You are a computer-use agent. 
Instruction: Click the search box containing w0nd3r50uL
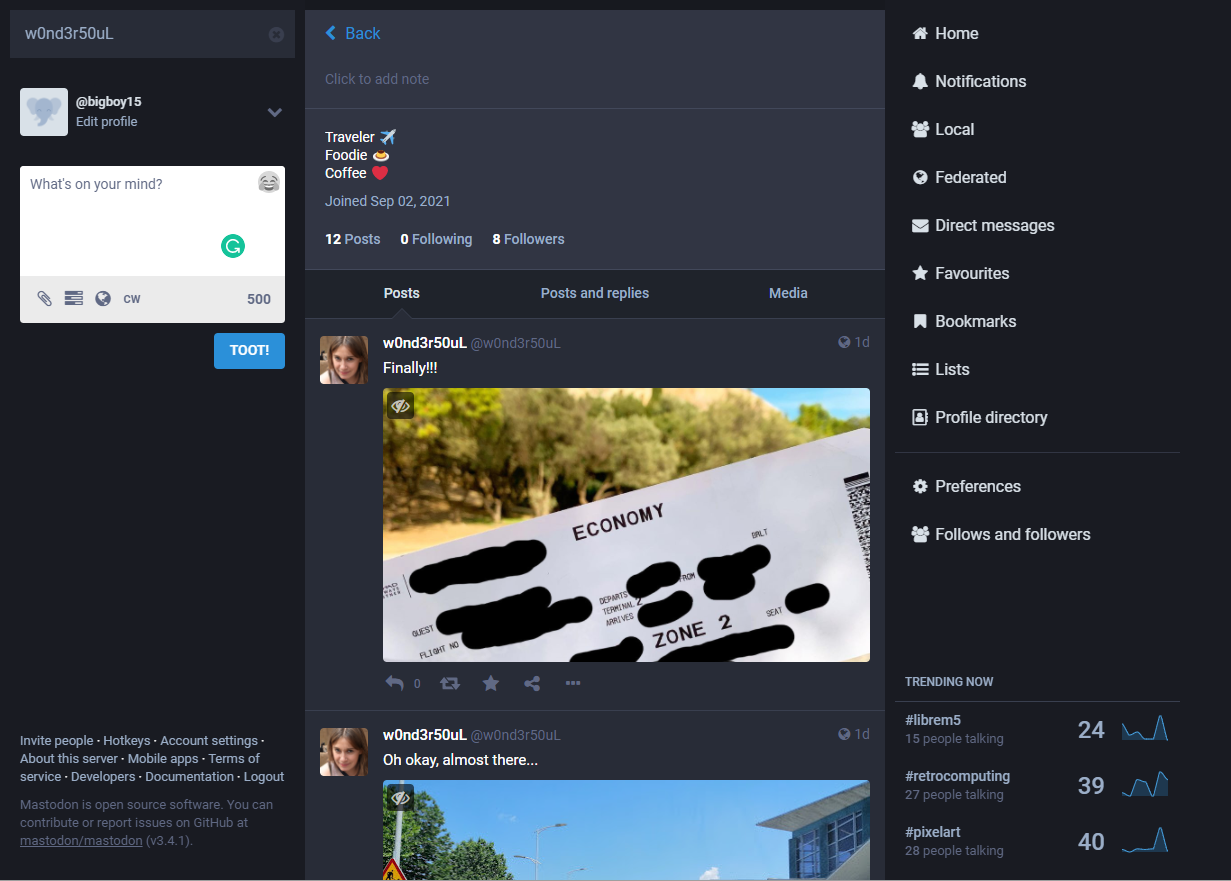152,34
